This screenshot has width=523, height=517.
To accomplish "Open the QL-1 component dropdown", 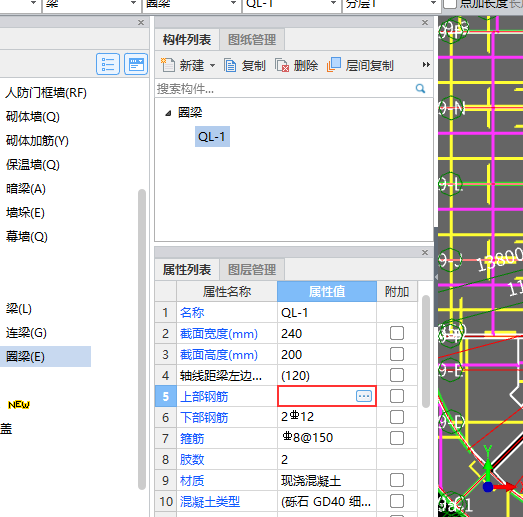I will click(x=333, y=3).
